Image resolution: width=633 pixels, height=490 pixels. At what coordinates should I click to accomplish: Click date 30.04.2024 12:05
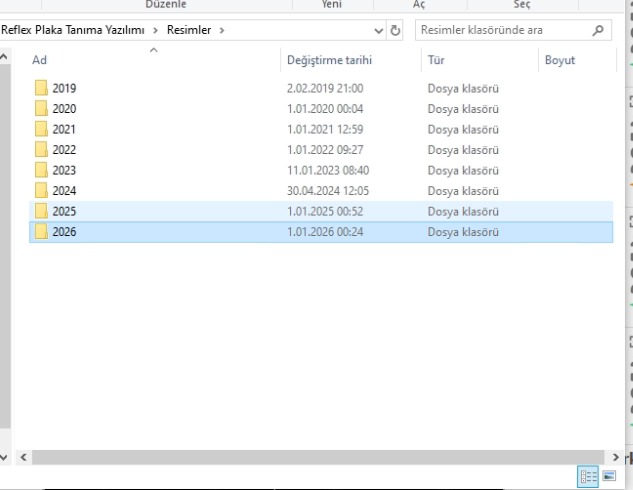point(328,191)
